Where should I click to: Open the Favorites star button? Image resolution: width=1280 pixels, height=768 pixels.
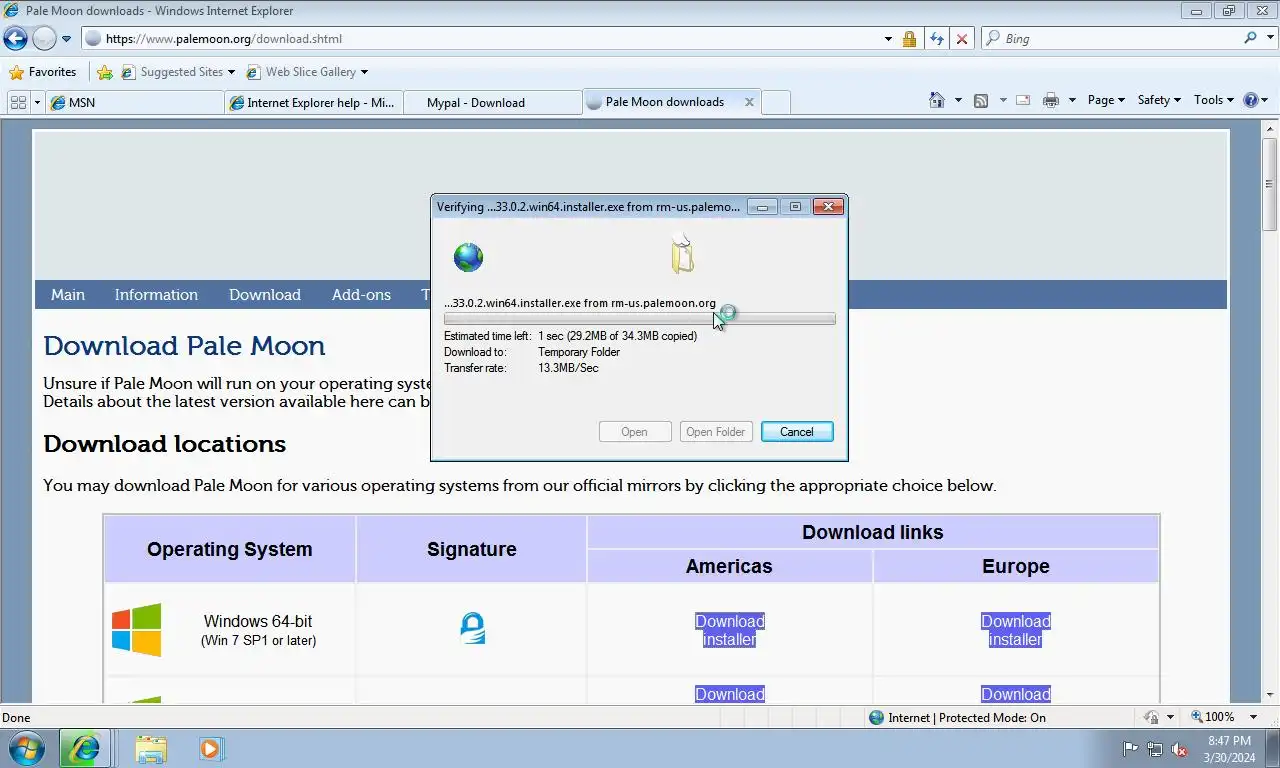(x=42, y=72)
